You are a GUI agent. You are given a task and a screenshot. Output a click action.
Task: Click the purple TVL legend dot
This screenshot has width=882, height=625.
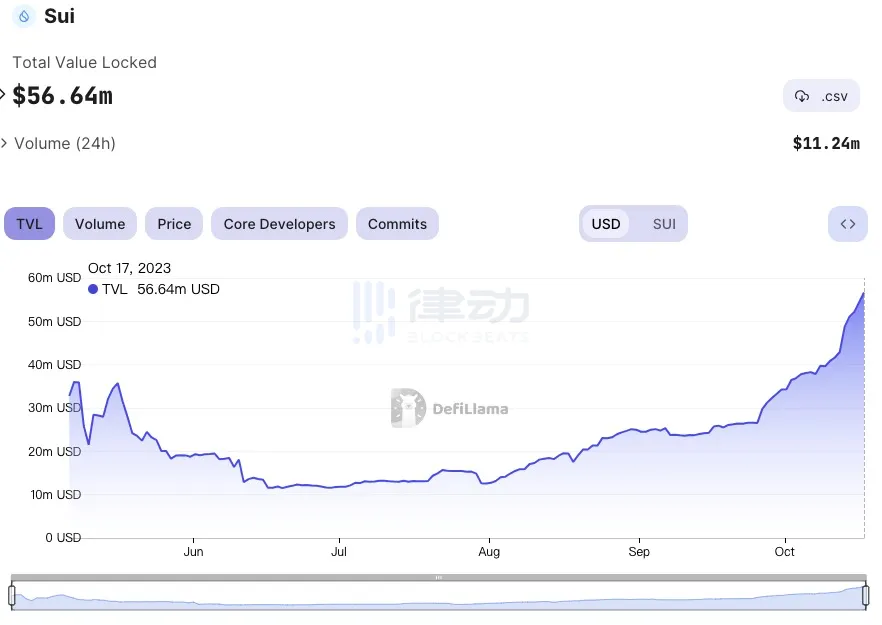pyautogui.click(x=93, y=289)
